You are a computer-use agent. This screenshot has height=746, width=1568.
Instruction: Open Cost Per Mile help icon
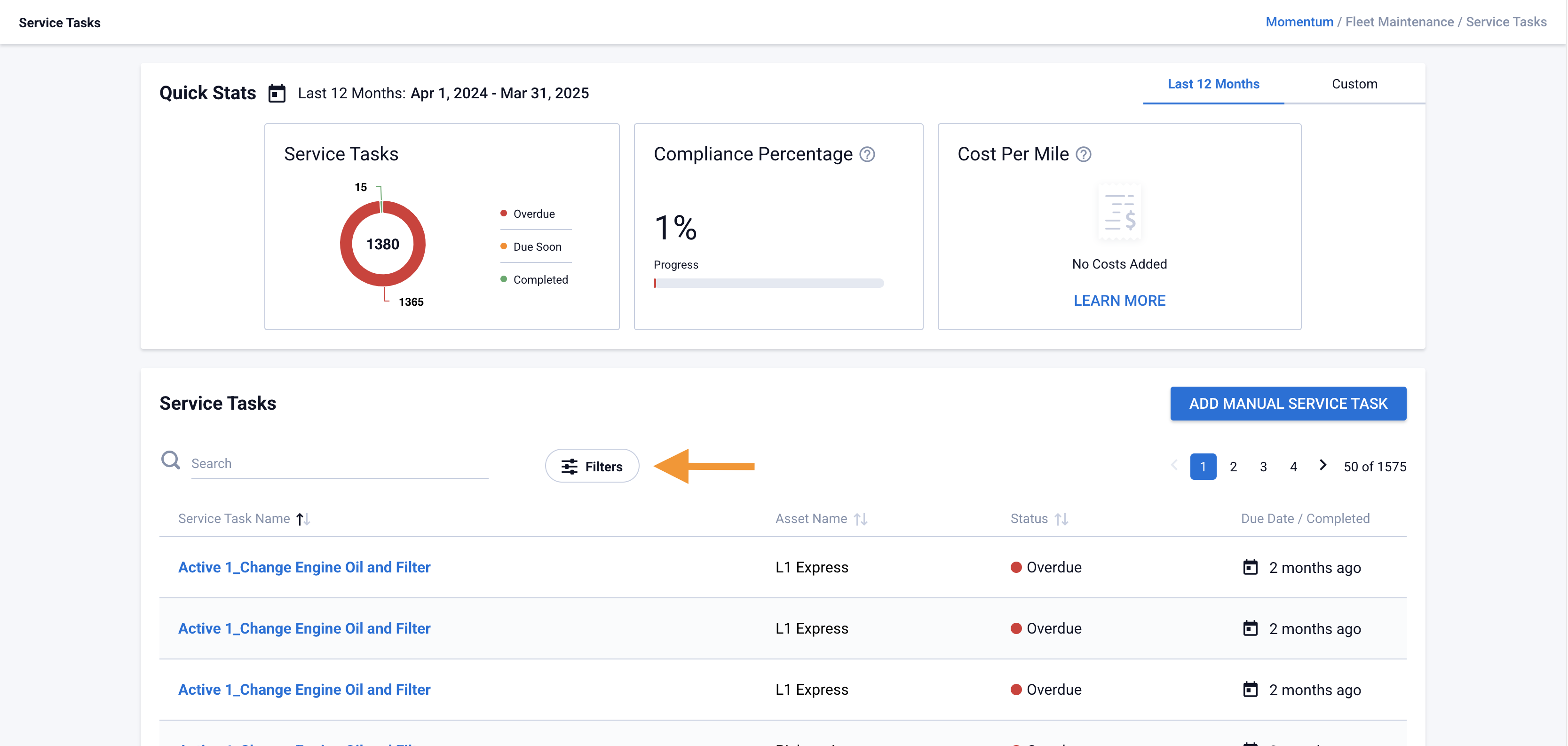1083,154
